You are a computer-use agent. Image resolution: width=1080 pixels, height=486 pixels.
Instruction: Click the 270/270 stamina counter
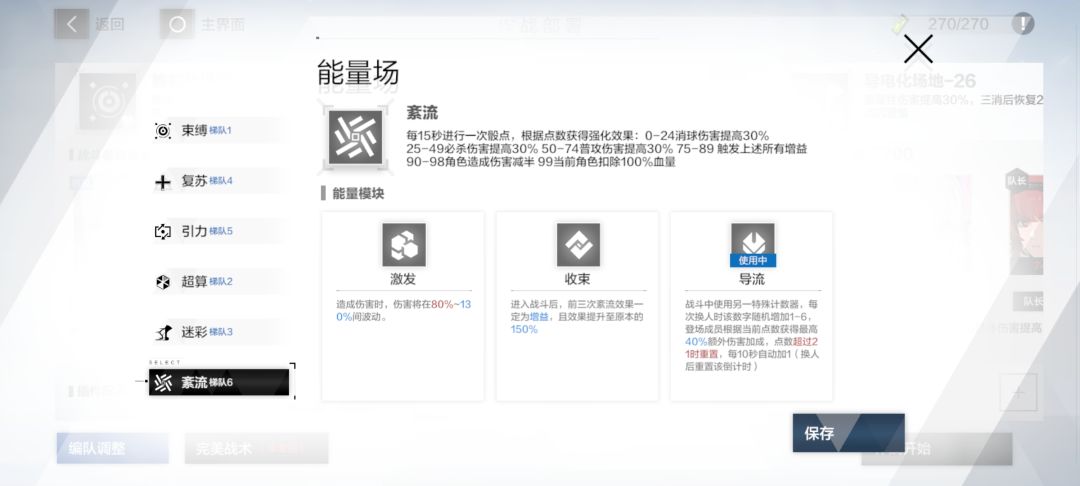click(x=958, y=25)
